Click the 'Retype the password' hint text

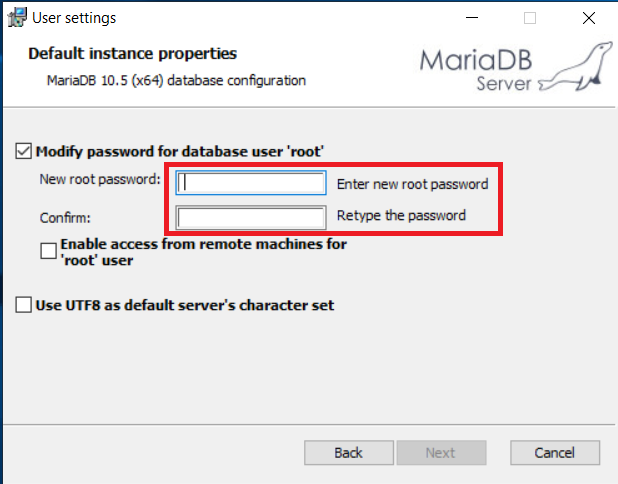[x=401, y=216]
